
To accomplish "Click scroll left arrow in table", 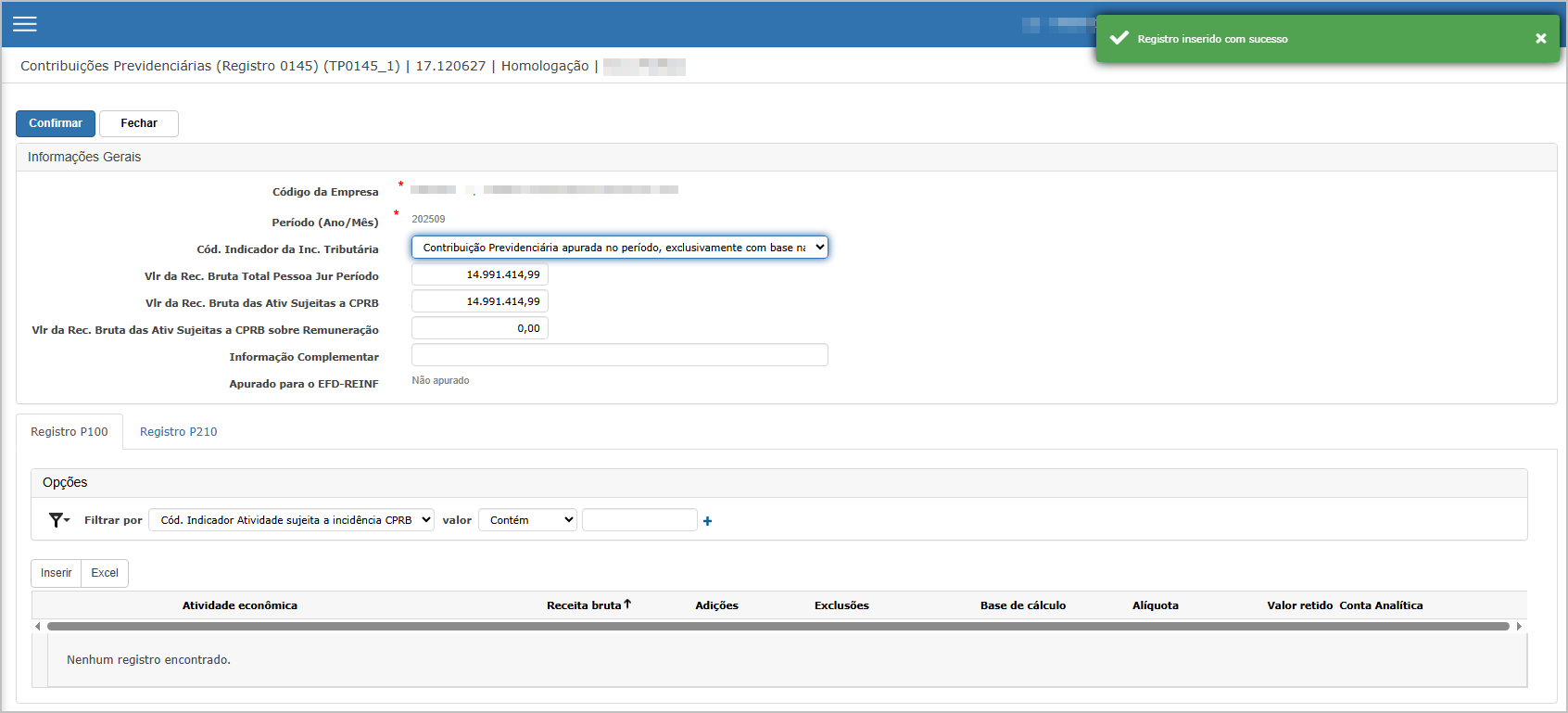I will point(38,627).
